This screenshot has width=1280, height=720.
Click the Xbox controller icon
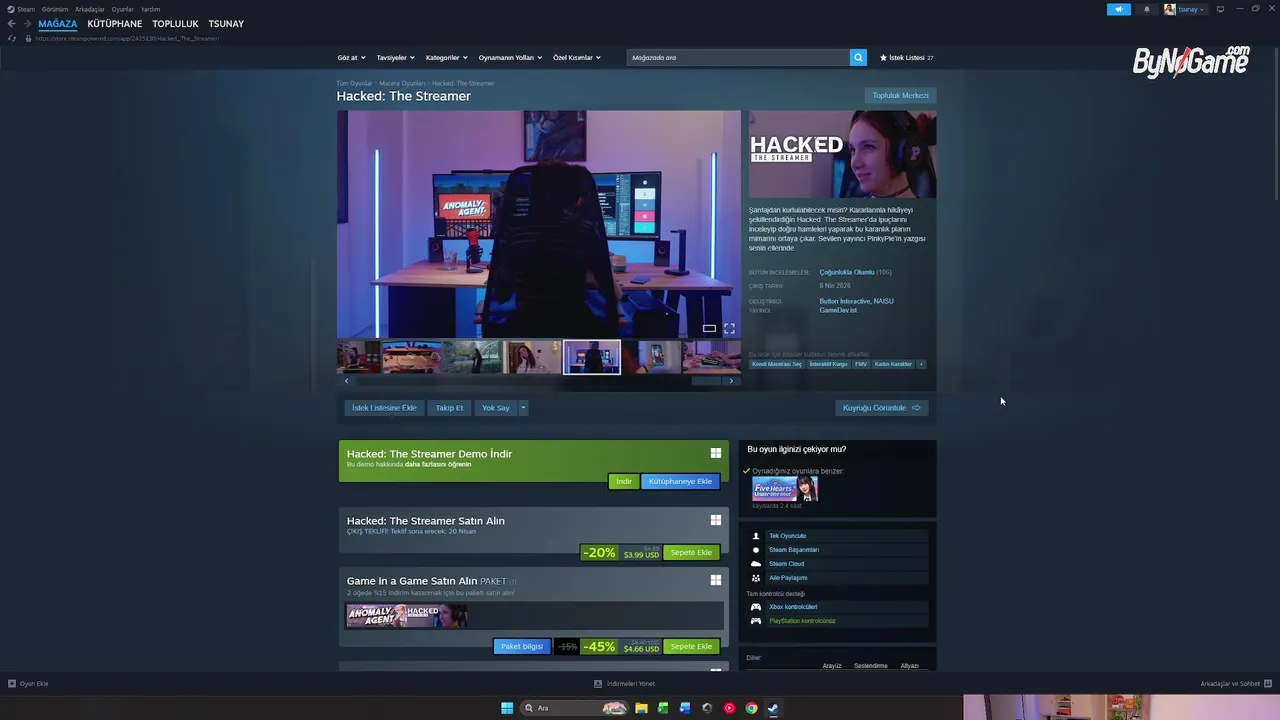[756, 607]
